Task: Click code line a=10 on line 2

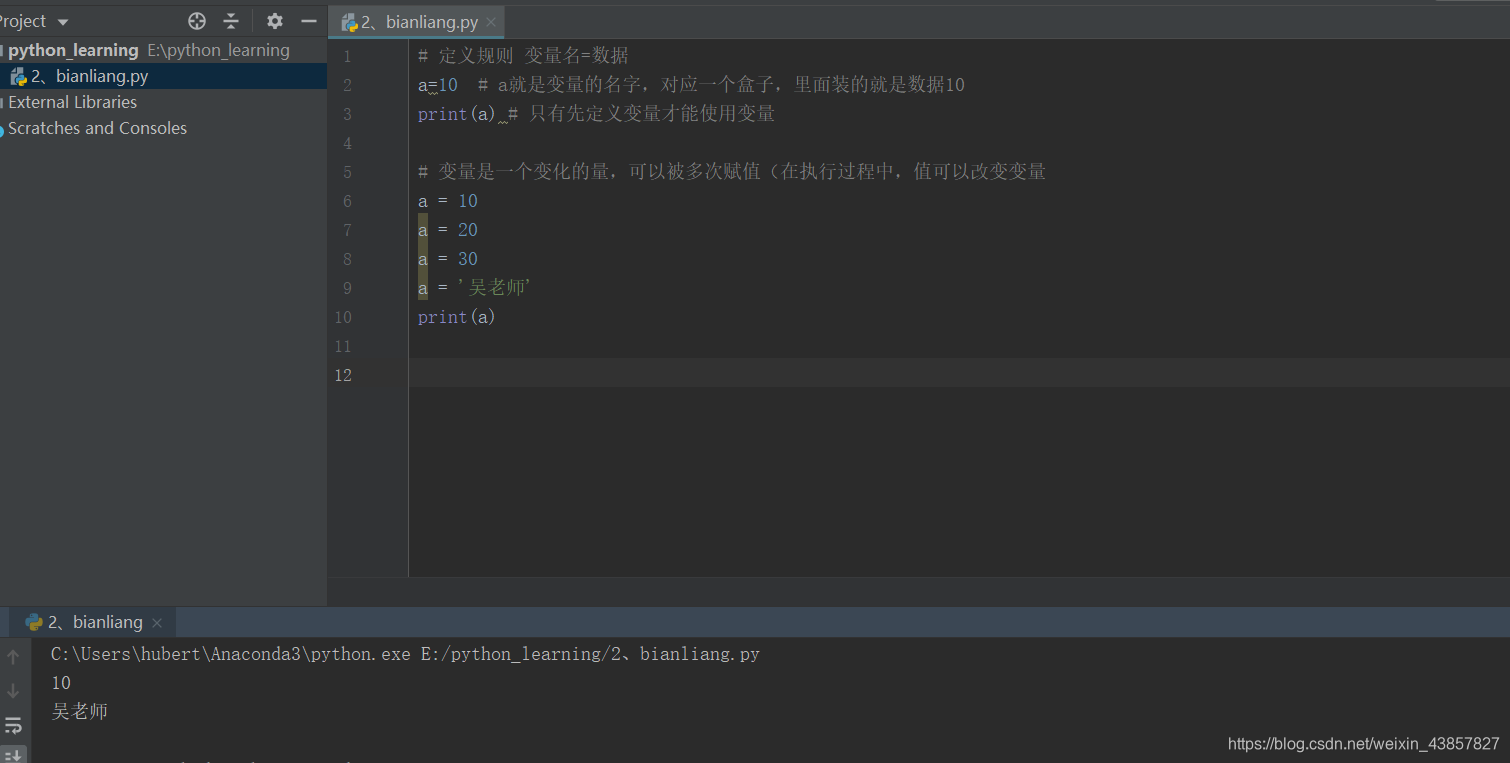Action: point(437,85)
